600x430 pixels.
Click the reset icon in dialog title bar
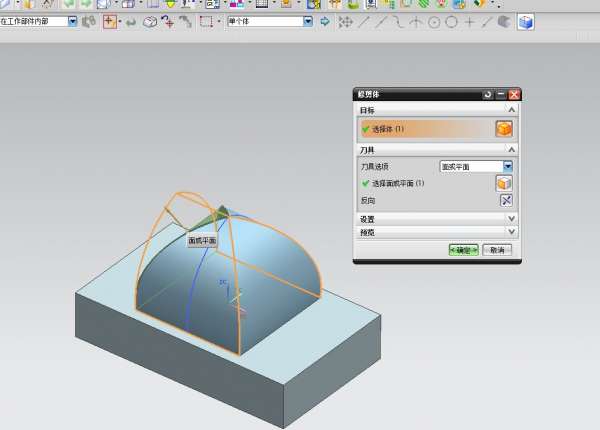point(488,94)
